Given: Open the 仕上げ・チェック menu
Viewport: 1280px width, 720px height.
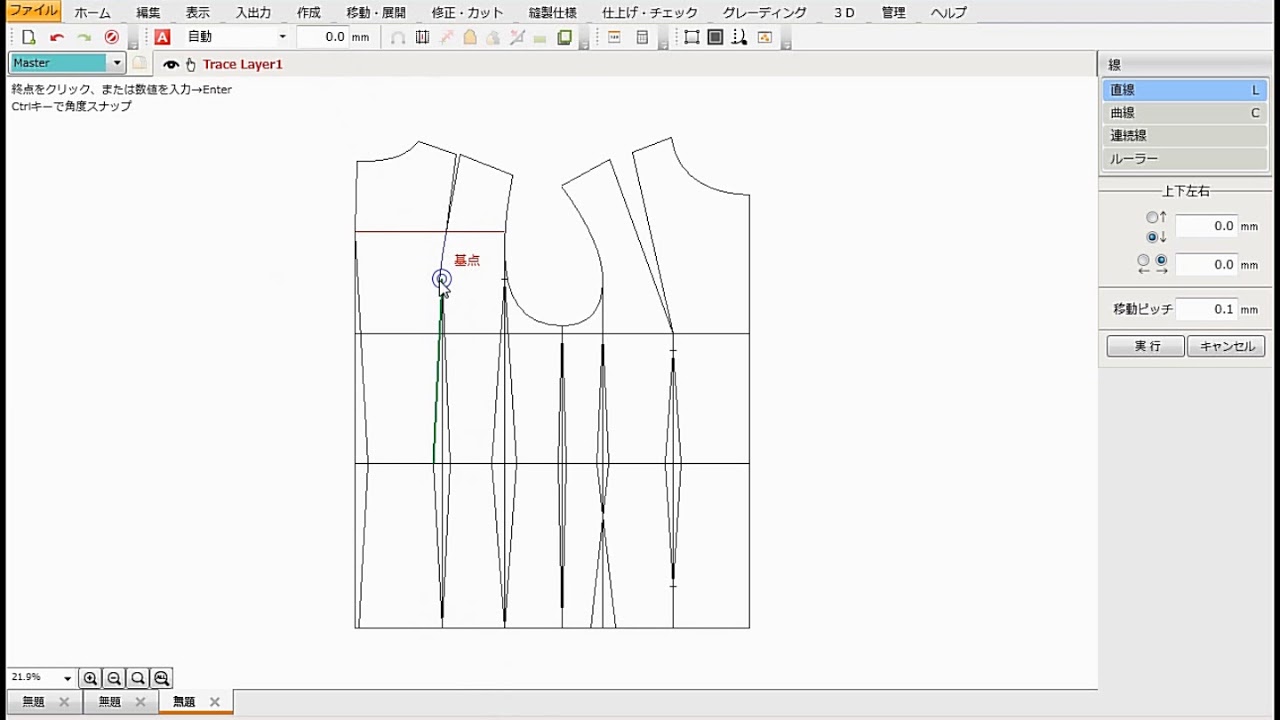Looking at the screenshot, I should click(x=650, y=13).
